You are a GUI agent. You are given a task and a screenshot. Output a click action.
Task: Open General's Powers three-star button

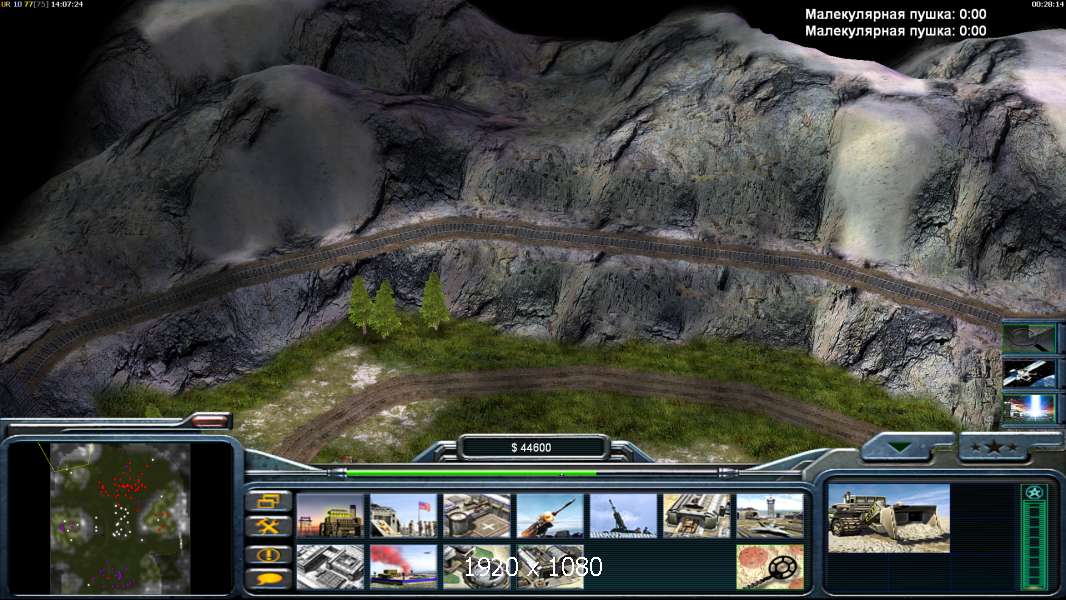(x=994, y=448)
